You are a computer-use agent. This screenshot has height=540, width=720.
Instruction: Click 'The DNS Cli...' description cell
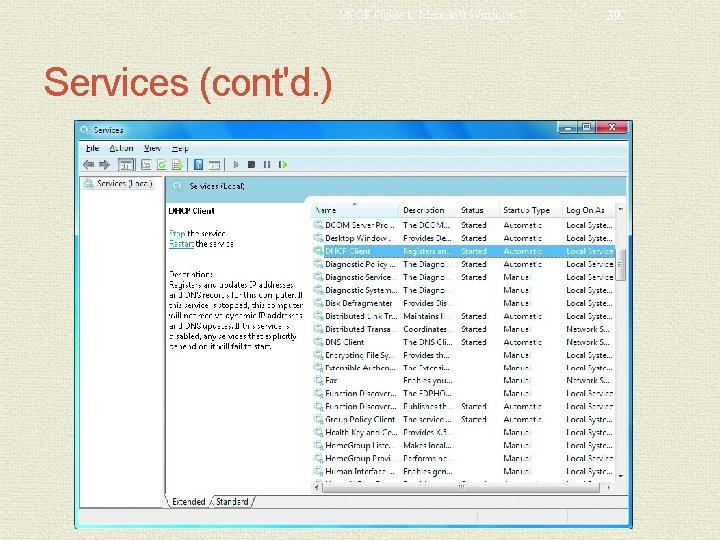[x=428, y=342]
